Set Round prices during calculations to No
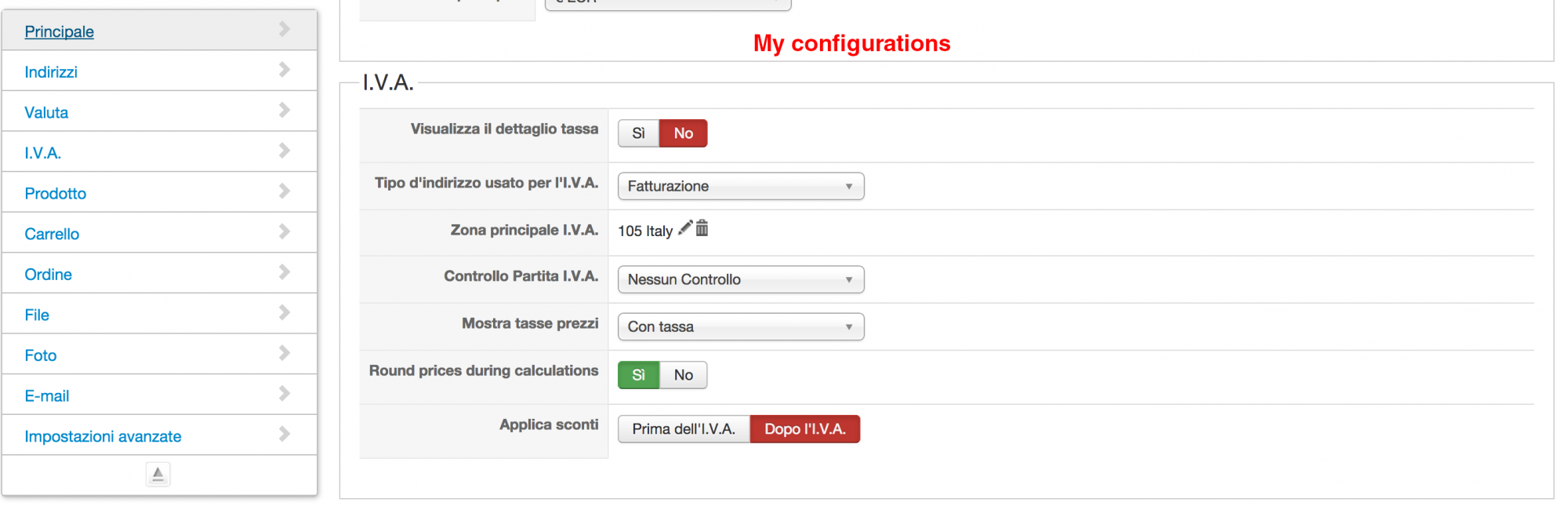 [x=684, y=375]
